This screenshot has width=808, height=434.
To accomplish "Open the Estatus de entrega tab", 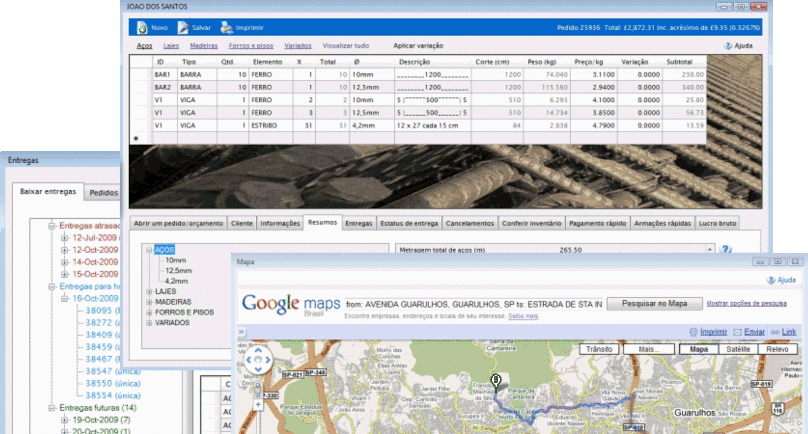I will coord(409,223).
